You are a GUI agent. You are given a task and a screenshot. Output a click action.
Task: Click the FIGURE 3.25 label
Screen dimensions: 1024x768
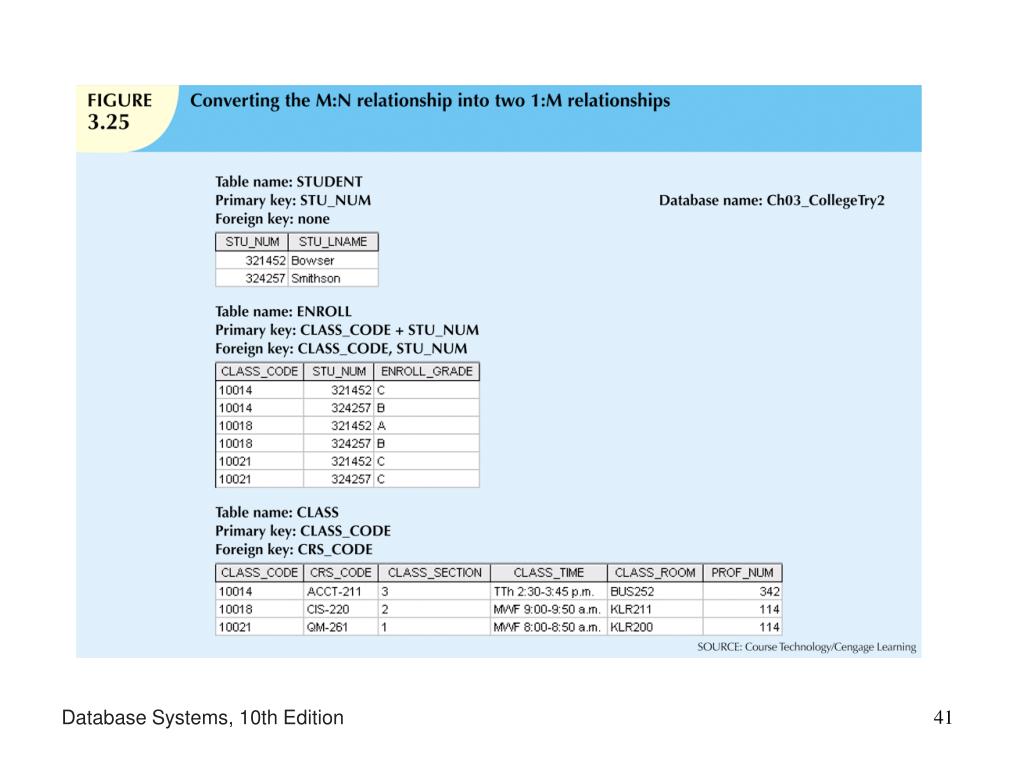120,112
